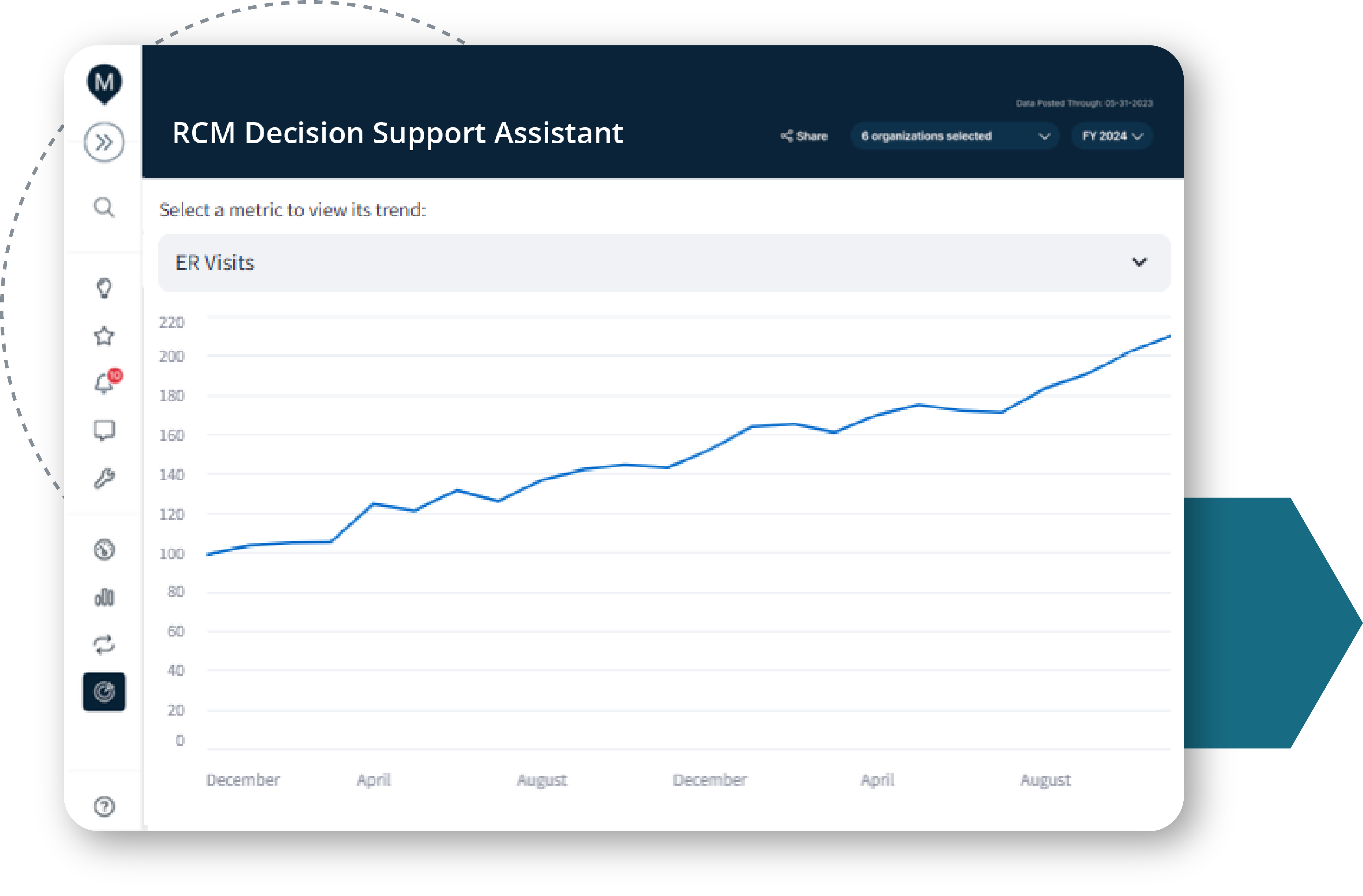The image size is (1363, 896).
Task: Open the compass gauge icon
Action: 104,550
